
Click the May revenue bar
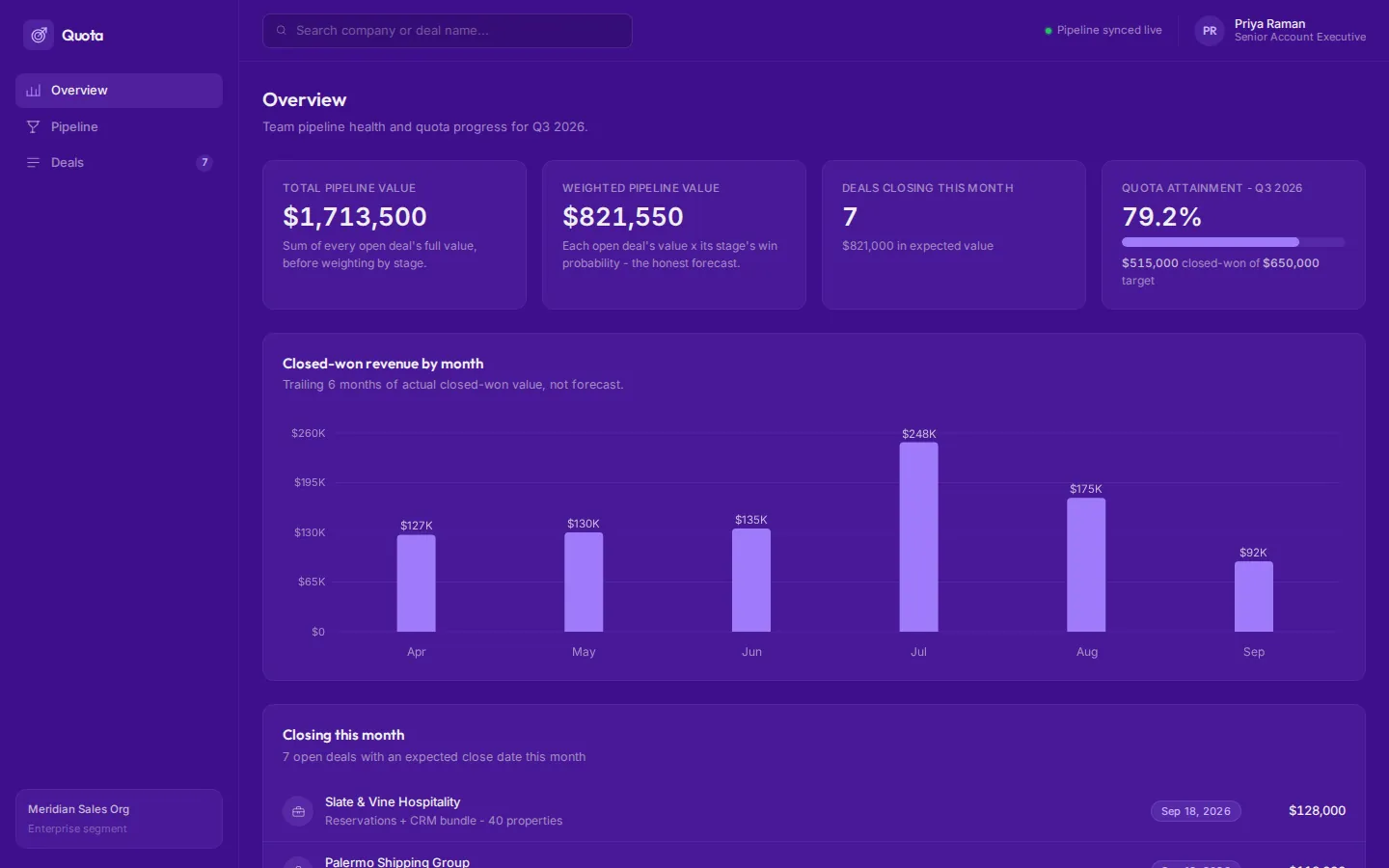click(x=584, y=583)
